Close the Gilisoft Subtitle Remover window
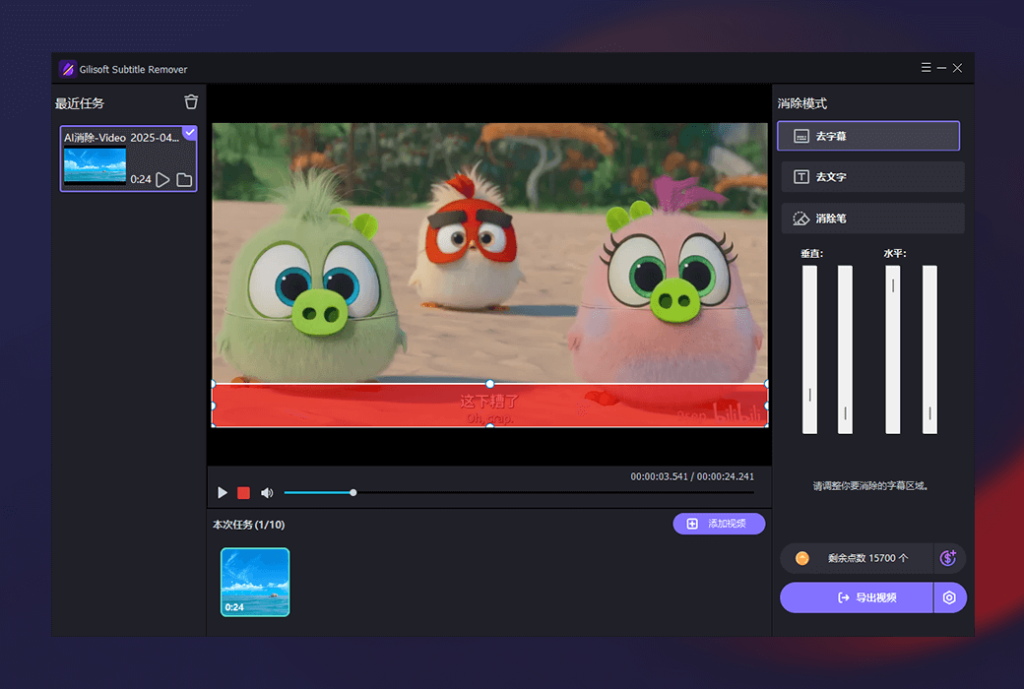The image size is (1024, 689). 957,68
